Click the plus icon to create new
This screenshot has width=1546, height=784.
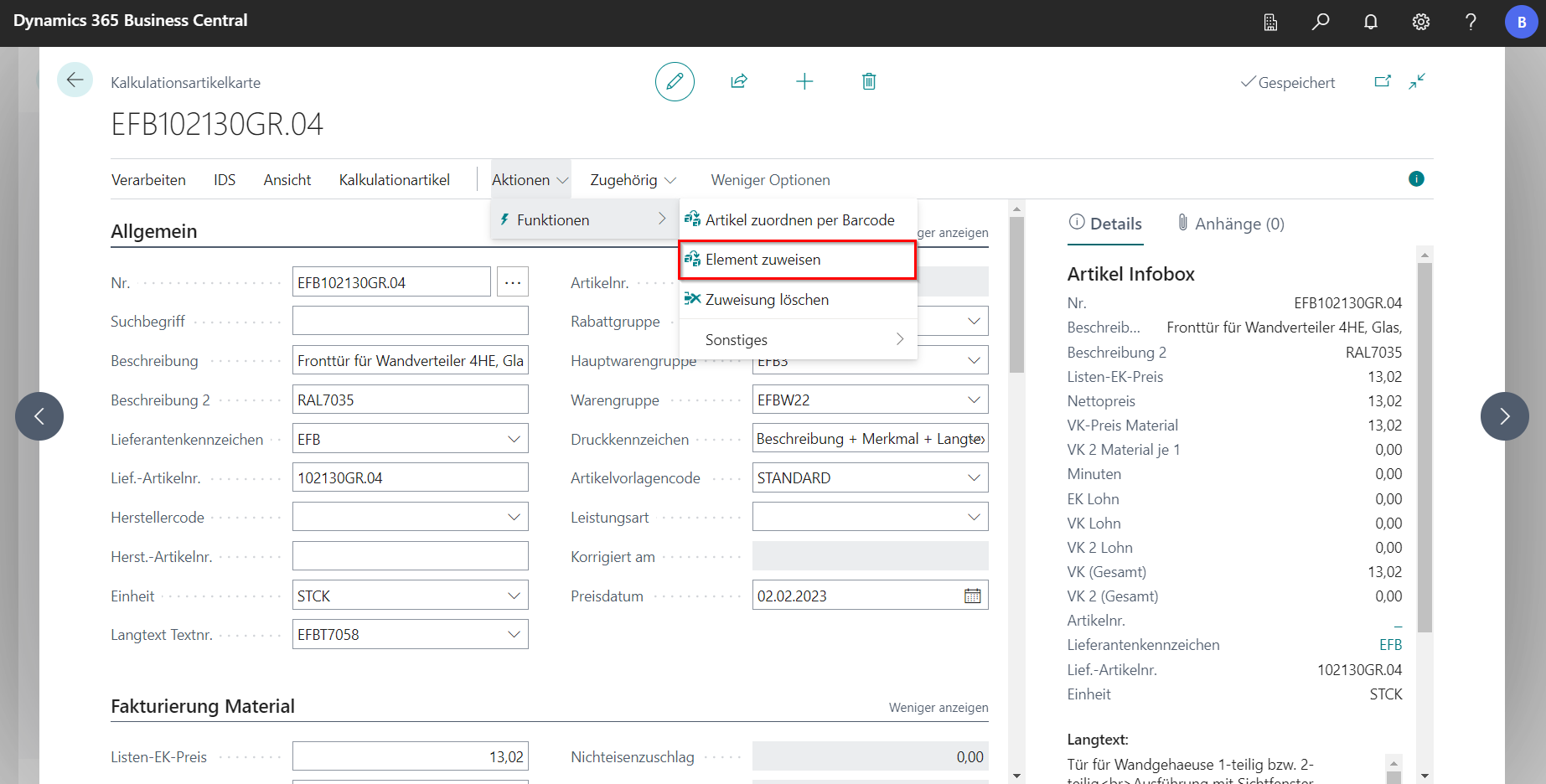(804, 81)
